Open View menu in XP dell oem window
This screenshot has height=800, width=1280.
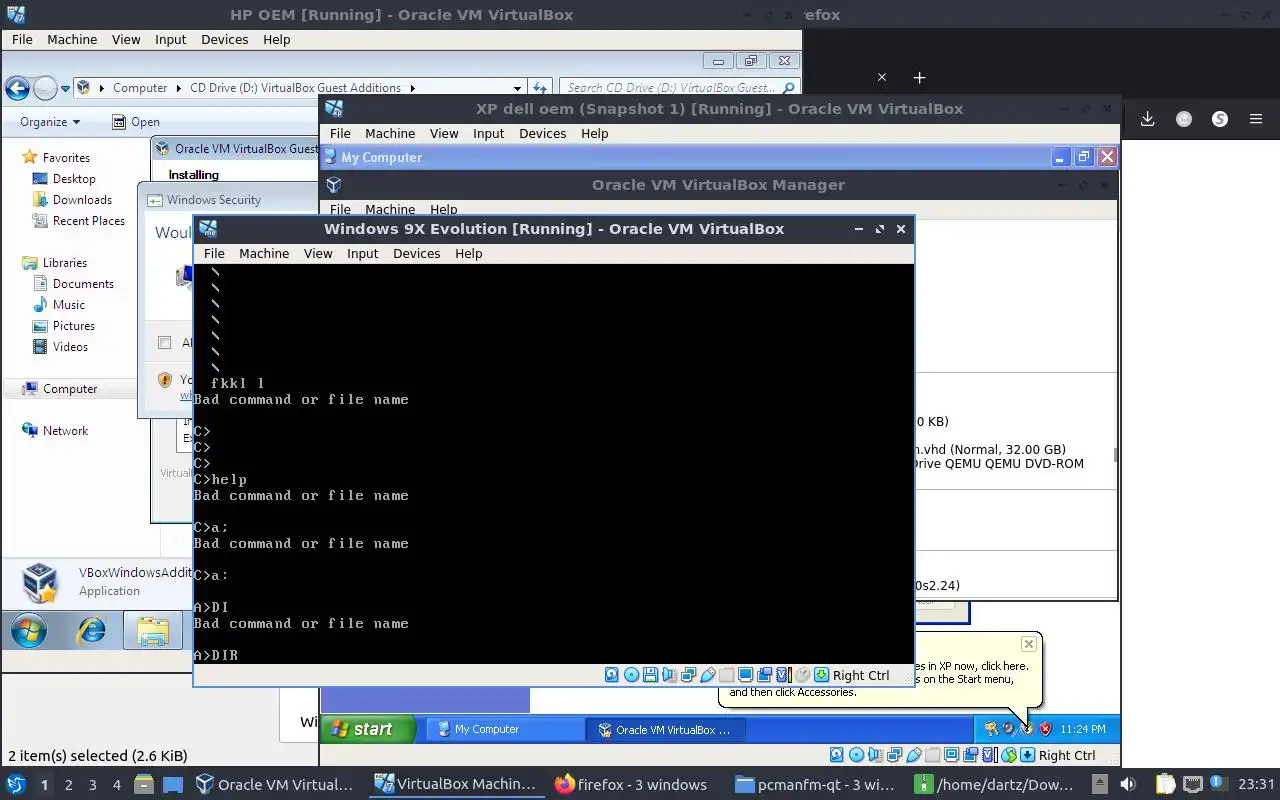(x=444, y=134)
